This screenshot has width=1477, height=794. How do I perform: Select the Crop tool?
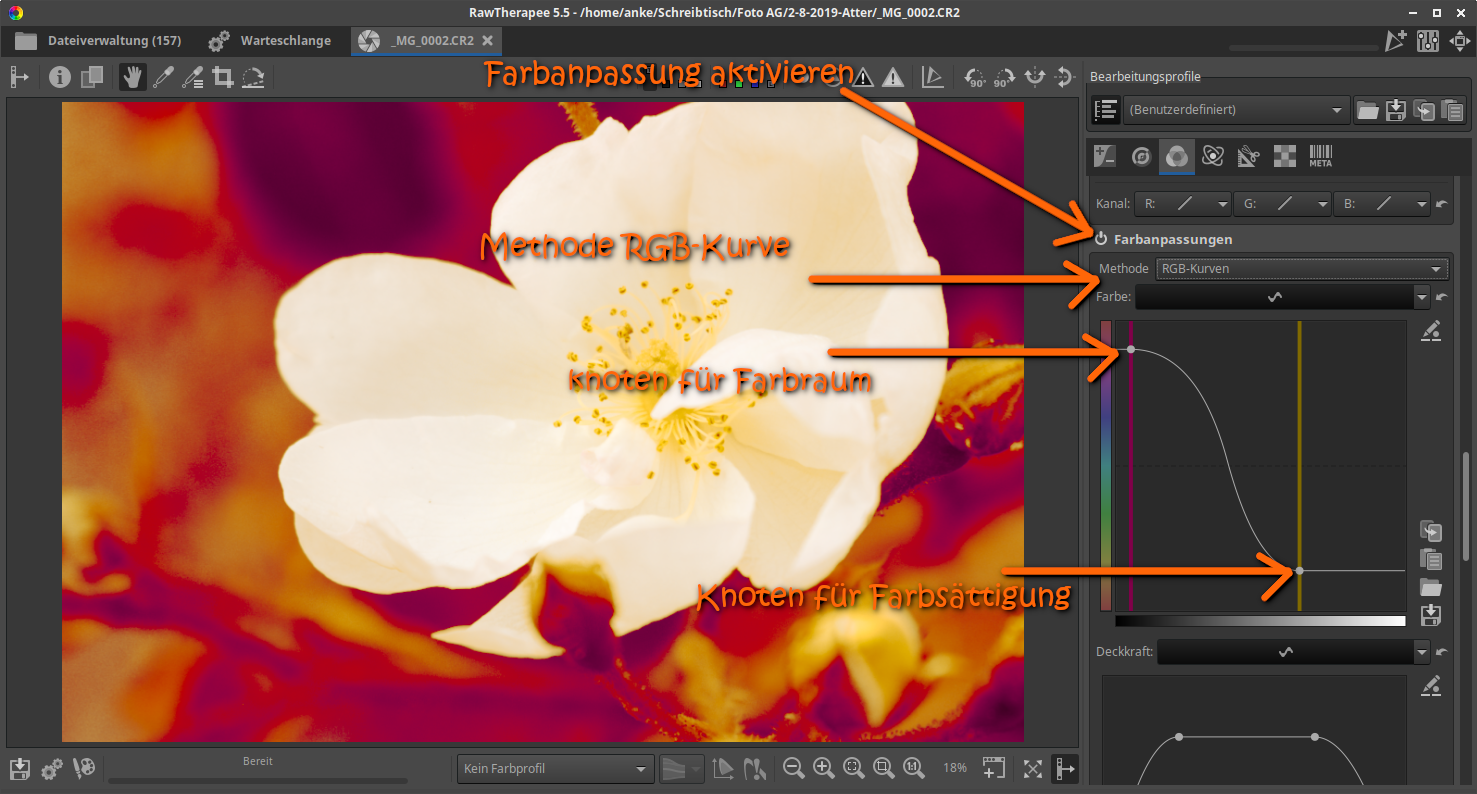click(222, 77)
